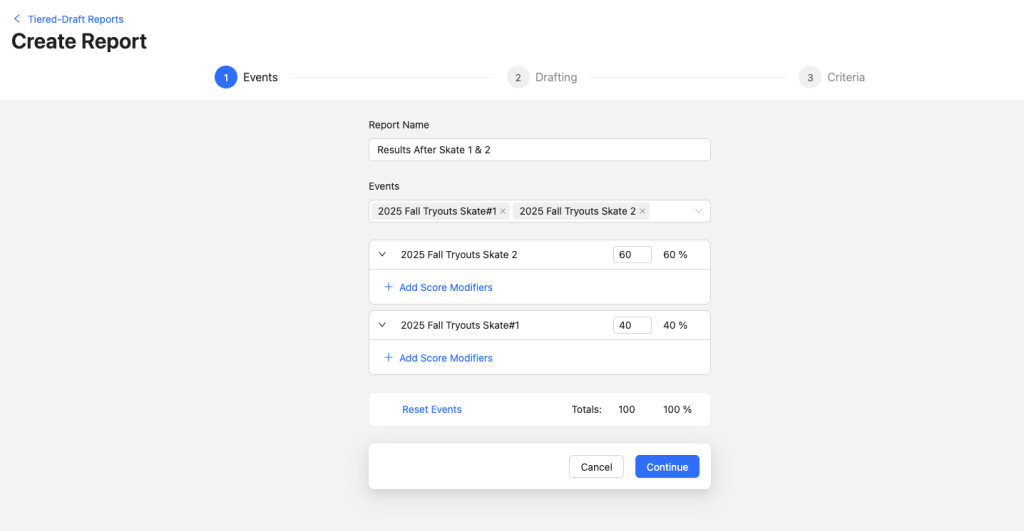1024x531 pixels.
Task: Click the Report Name text field
Action: (x=539, y=150)
